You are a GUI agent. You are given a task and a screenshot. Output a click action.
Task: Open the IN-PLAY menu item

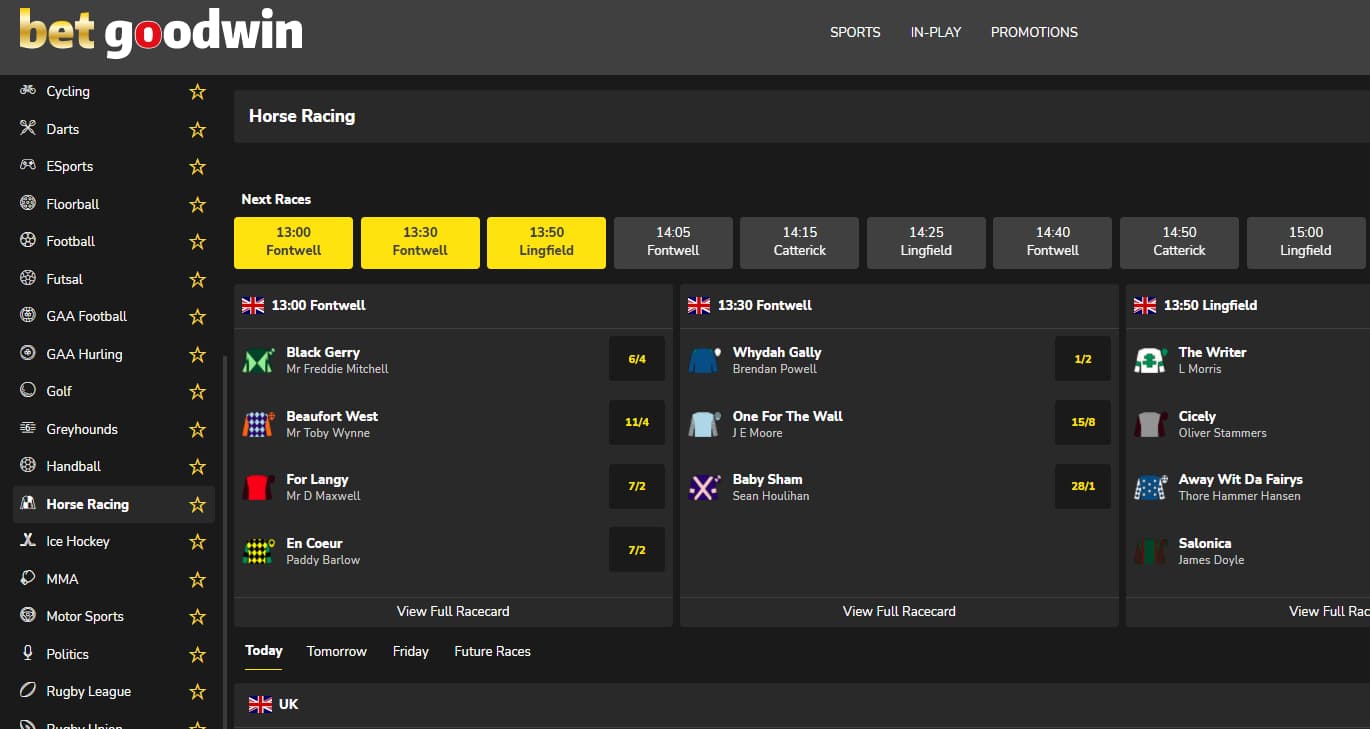935,32
